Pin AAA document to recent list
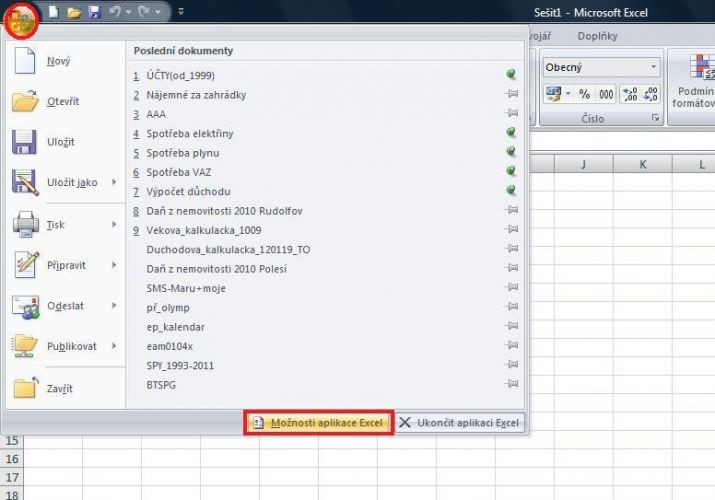 click(512, 113)
